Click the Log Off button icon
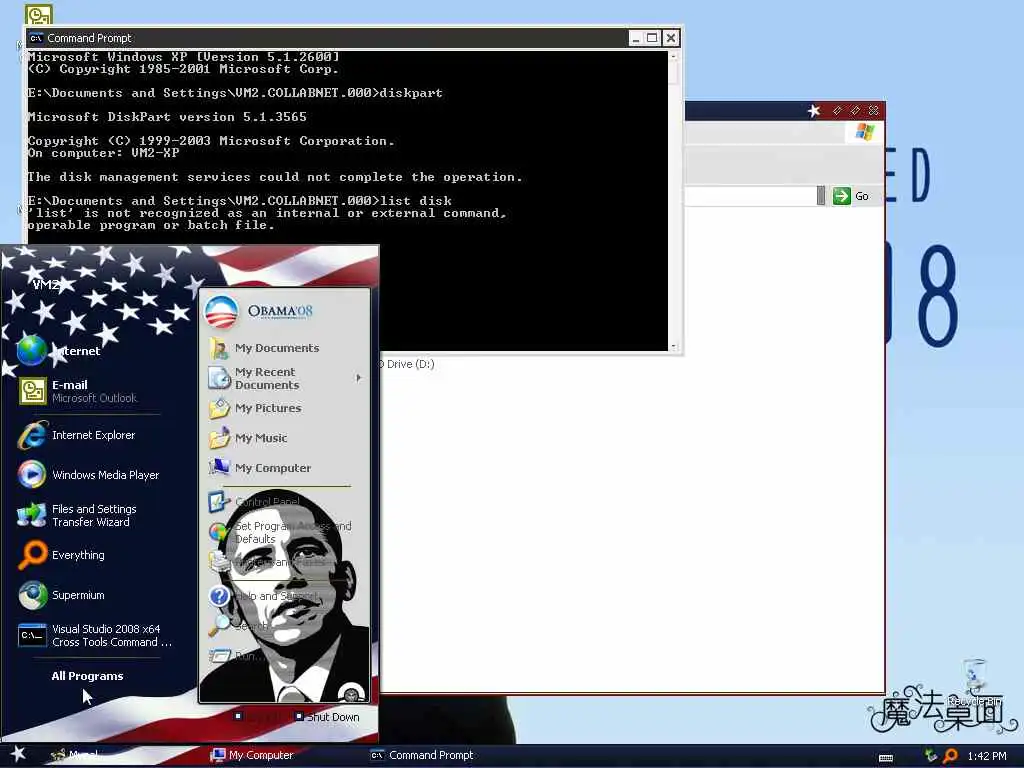Image resolution: width=1024 pixels, height=768 pixels. 238,716
